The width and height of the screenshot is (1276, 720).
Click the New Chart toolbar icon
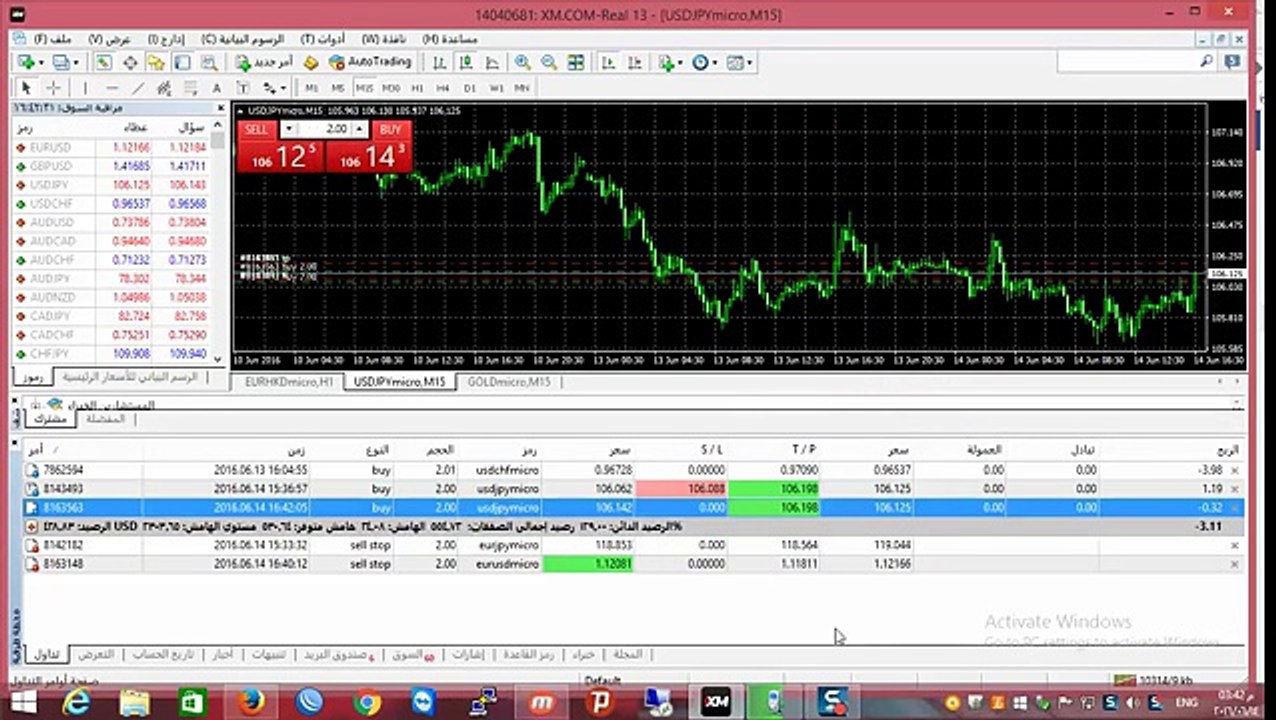pyautogui.click(x=25, y=62)
